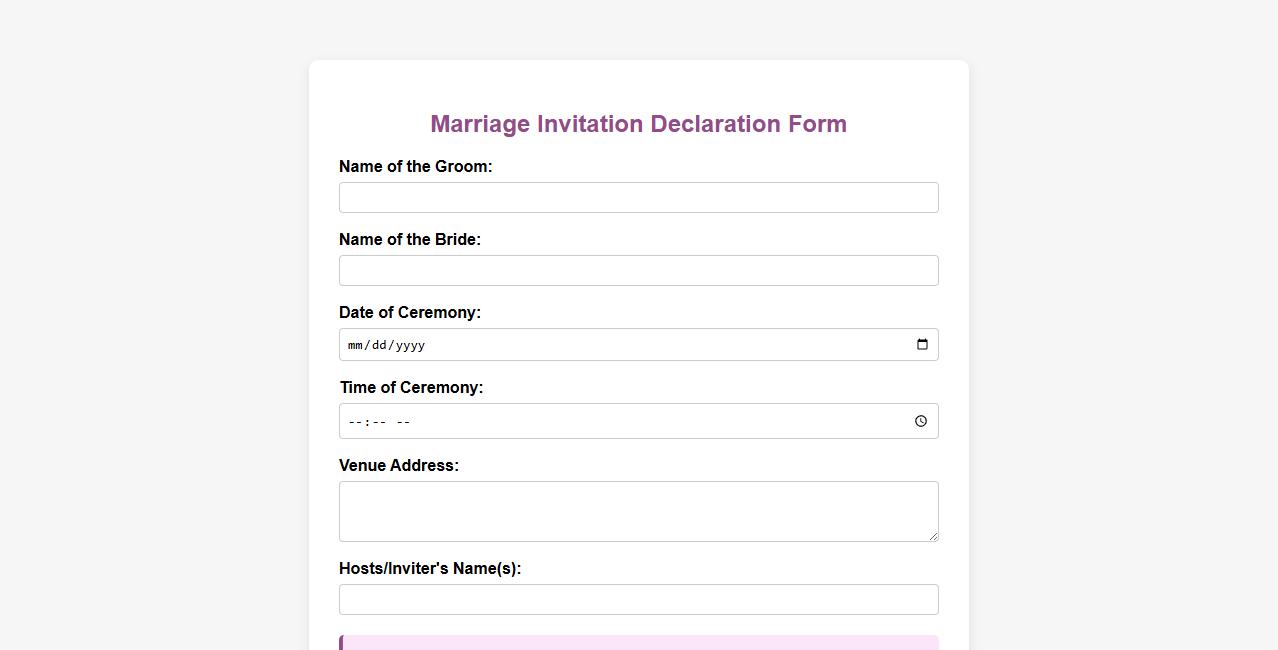Click the month segment of the date field
1278x650 pixels.
coord(354,345)
